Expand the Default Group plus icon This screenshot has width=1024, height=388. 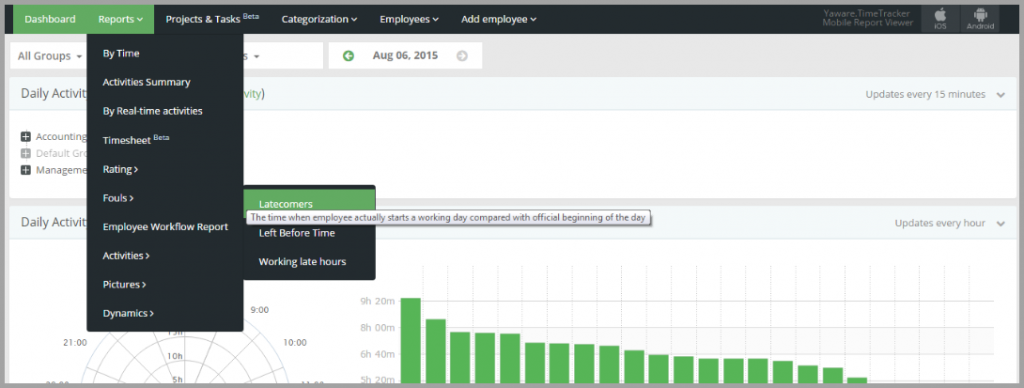[25, 154]
